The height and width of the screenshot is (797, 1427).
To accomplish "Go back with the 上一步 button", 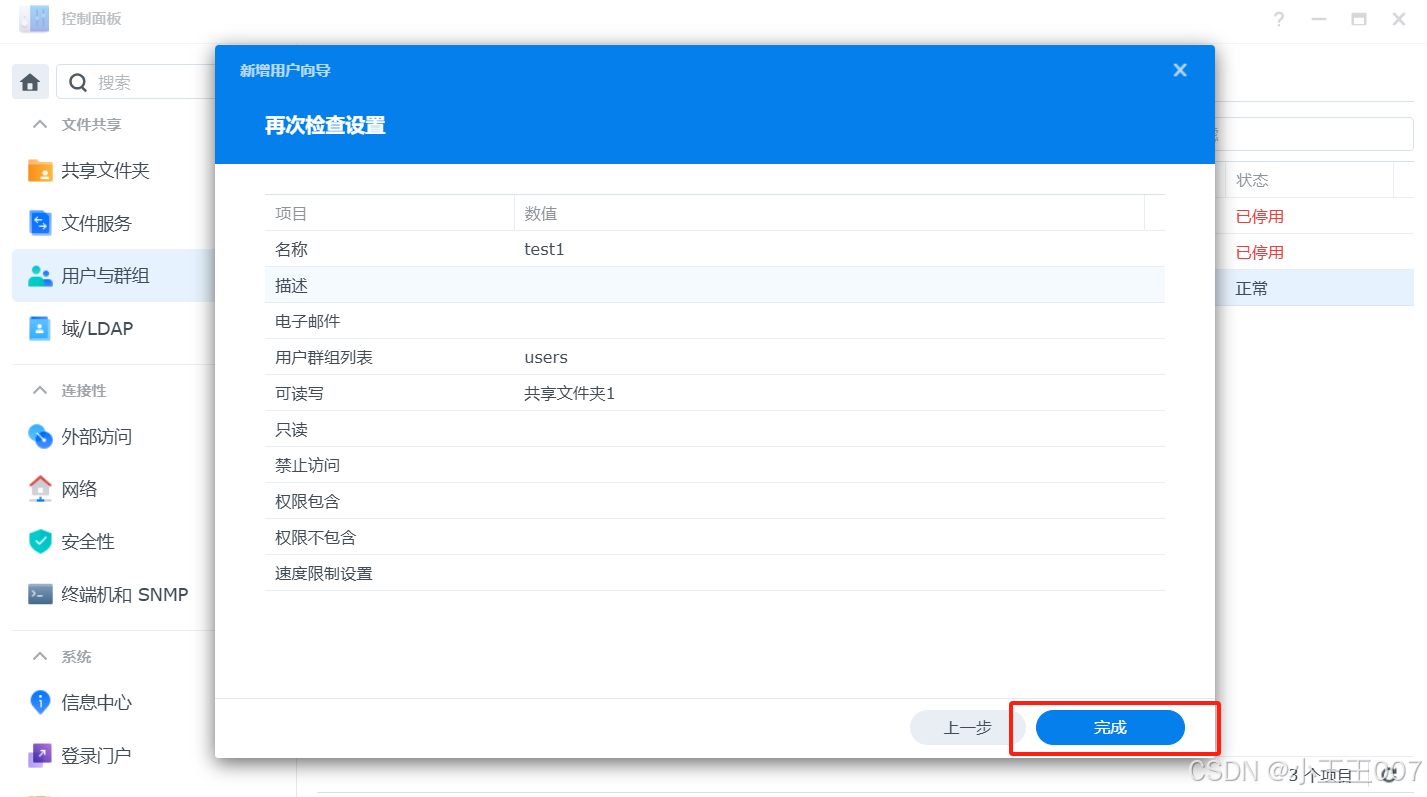I will click(967, 727).
